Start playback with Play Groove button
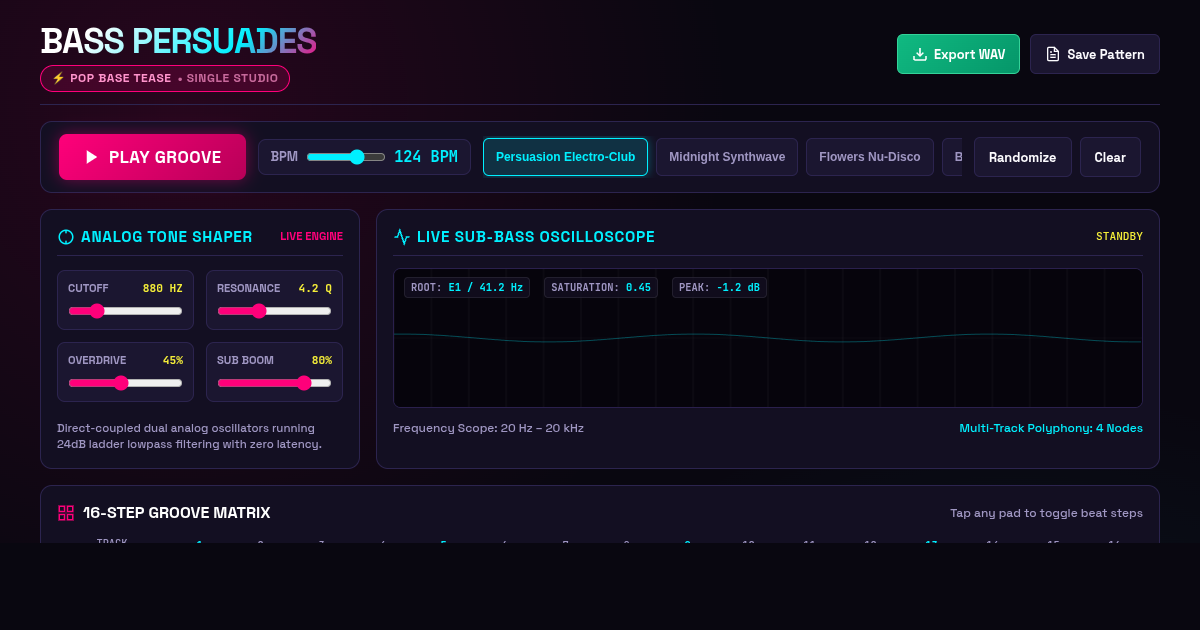The image size is (1200, 630). click(x=152, y=157)
